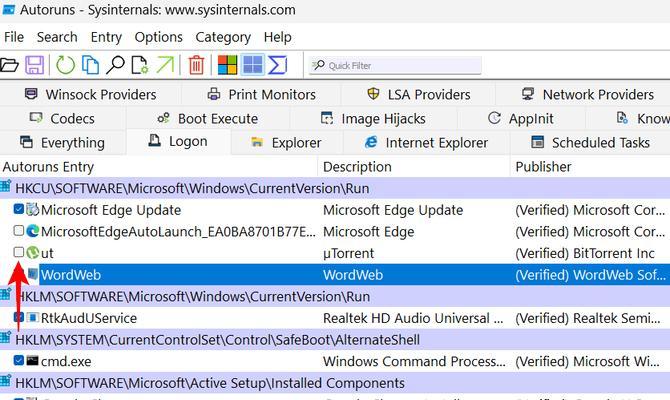670x400 pixels.
Task: Click the Realtek HD Audio Universal description cell
Action: coord(413,318)
